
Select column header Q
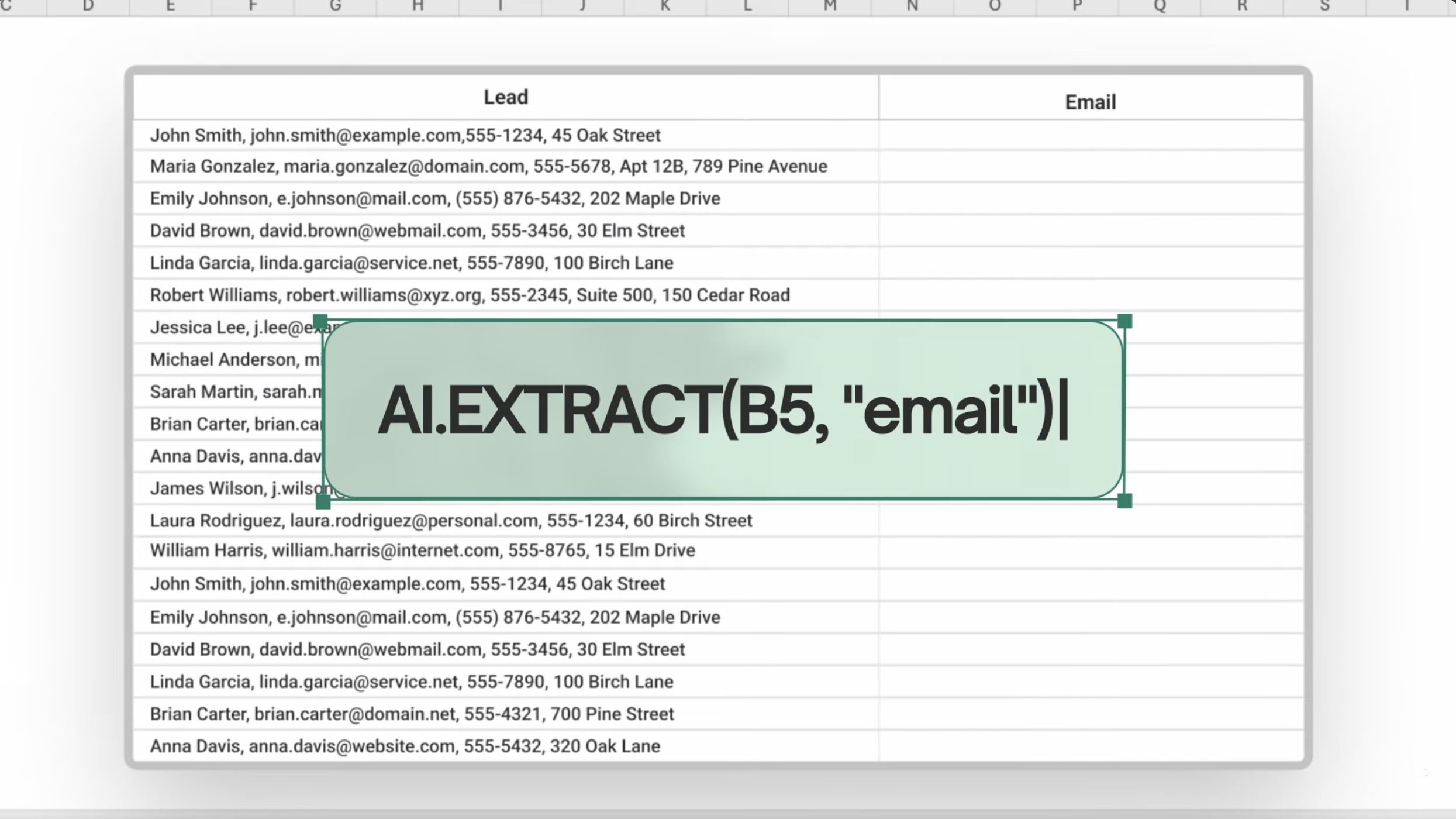1160,6
